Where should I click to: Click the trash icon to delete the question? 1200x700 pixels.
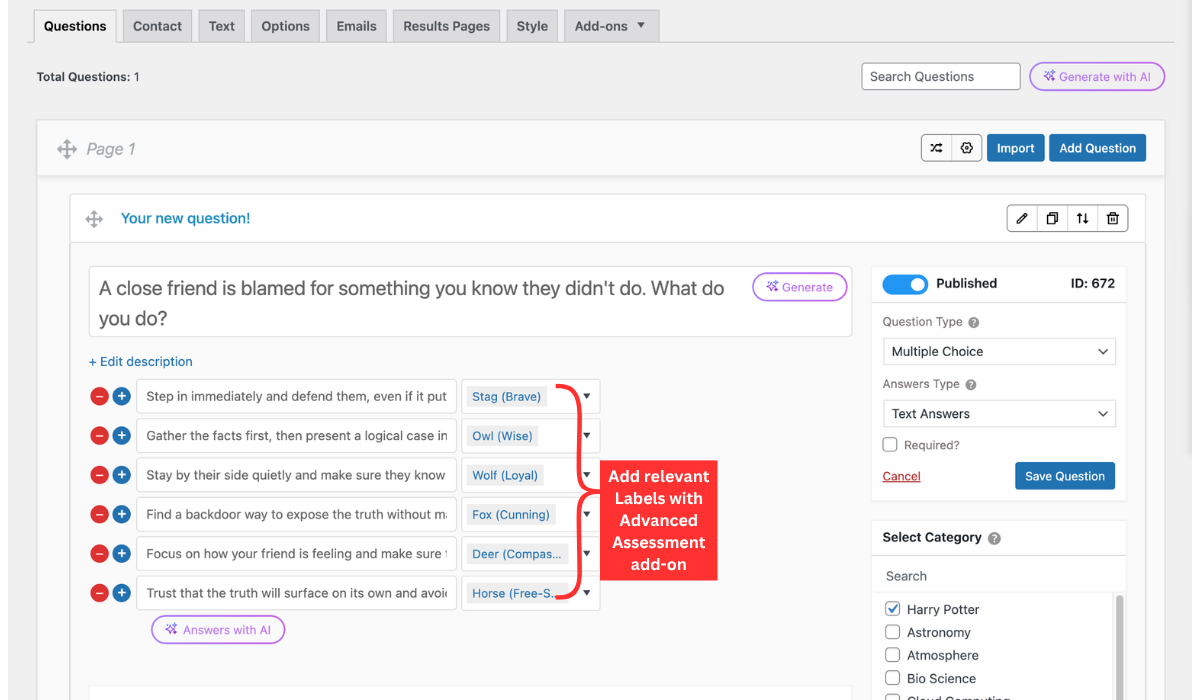coord(1113,219)
